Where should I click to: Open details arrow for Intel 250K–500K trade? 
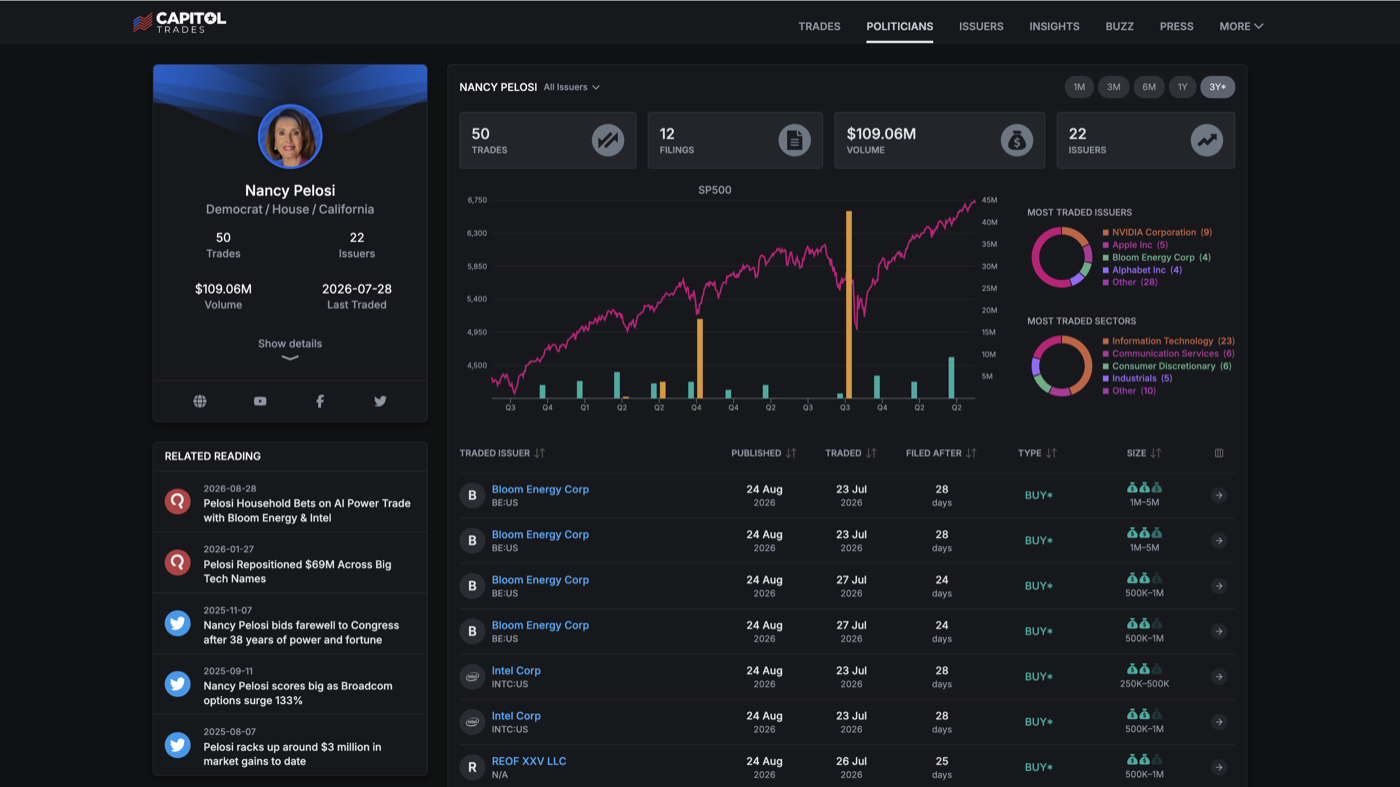pos(1219,677)
